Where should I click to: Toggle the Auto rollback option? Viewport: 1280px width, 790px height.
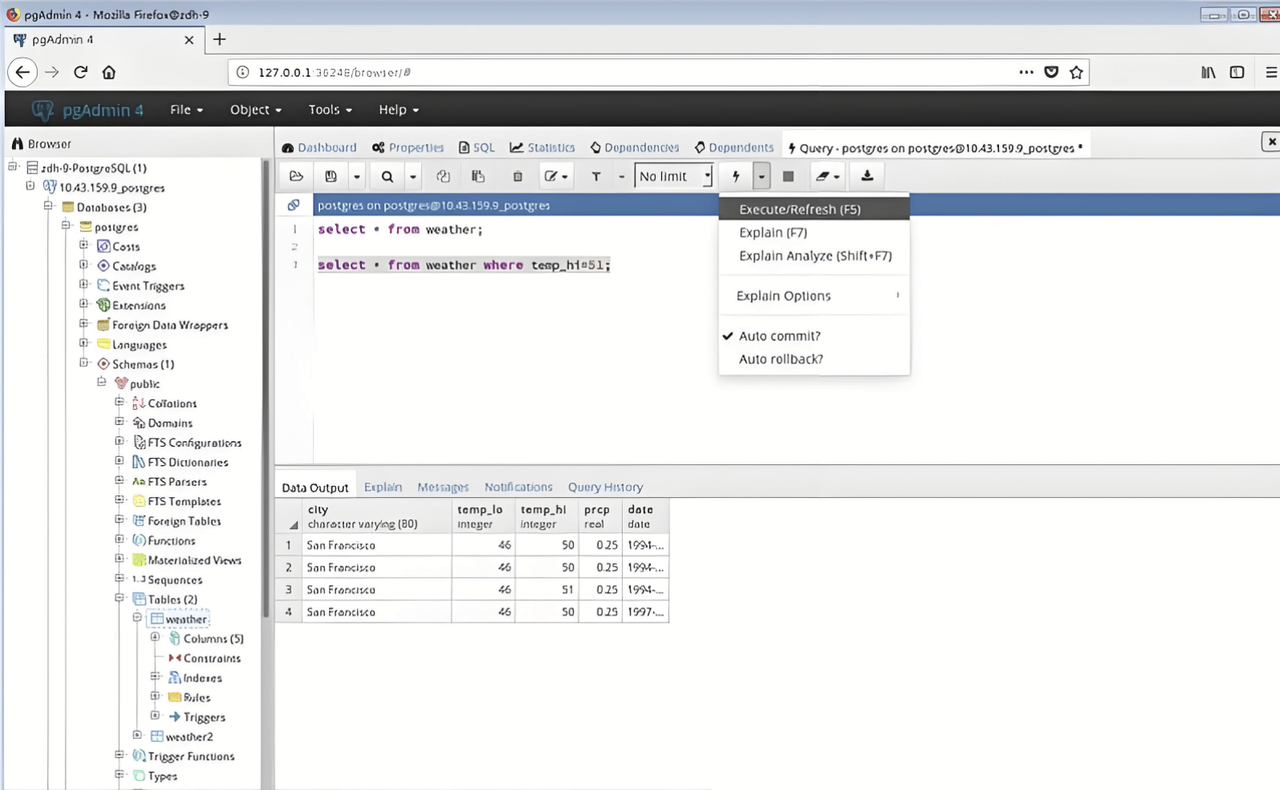[x=780, y=359]
